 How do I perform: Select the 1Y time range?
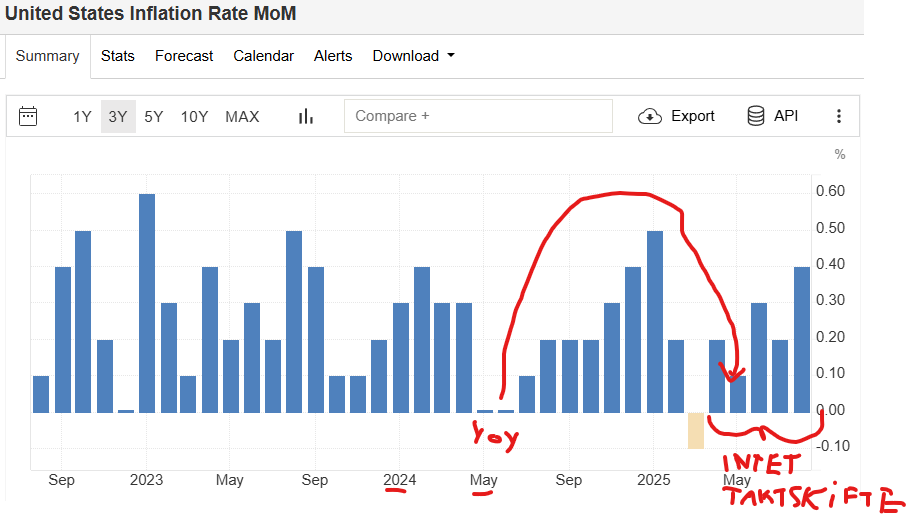(82, 116)
